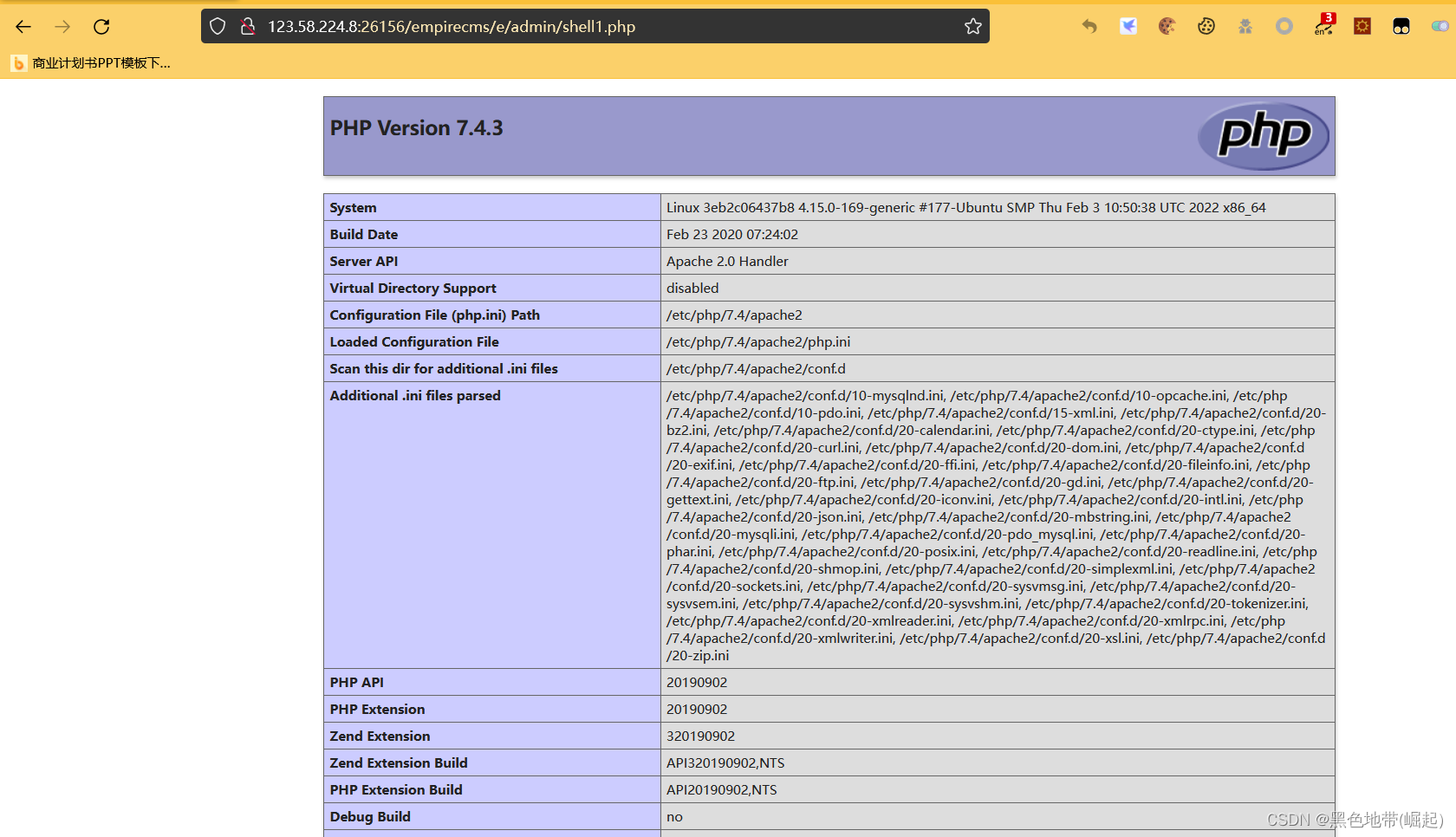This screenshot has height=837, width=1456.
Task: Open the 商业计划书PPT bookmark
Action: tap(91, 62)
